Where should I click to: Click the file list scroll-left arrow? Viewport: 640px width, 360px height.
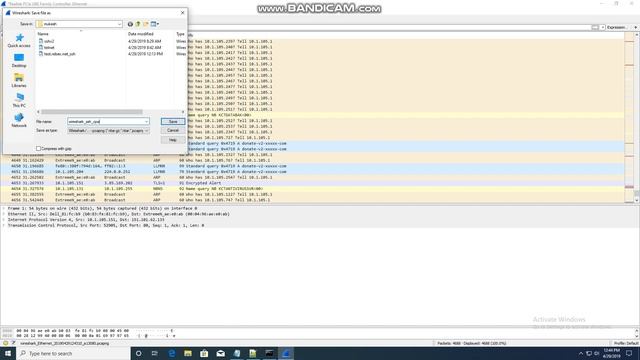38,112
